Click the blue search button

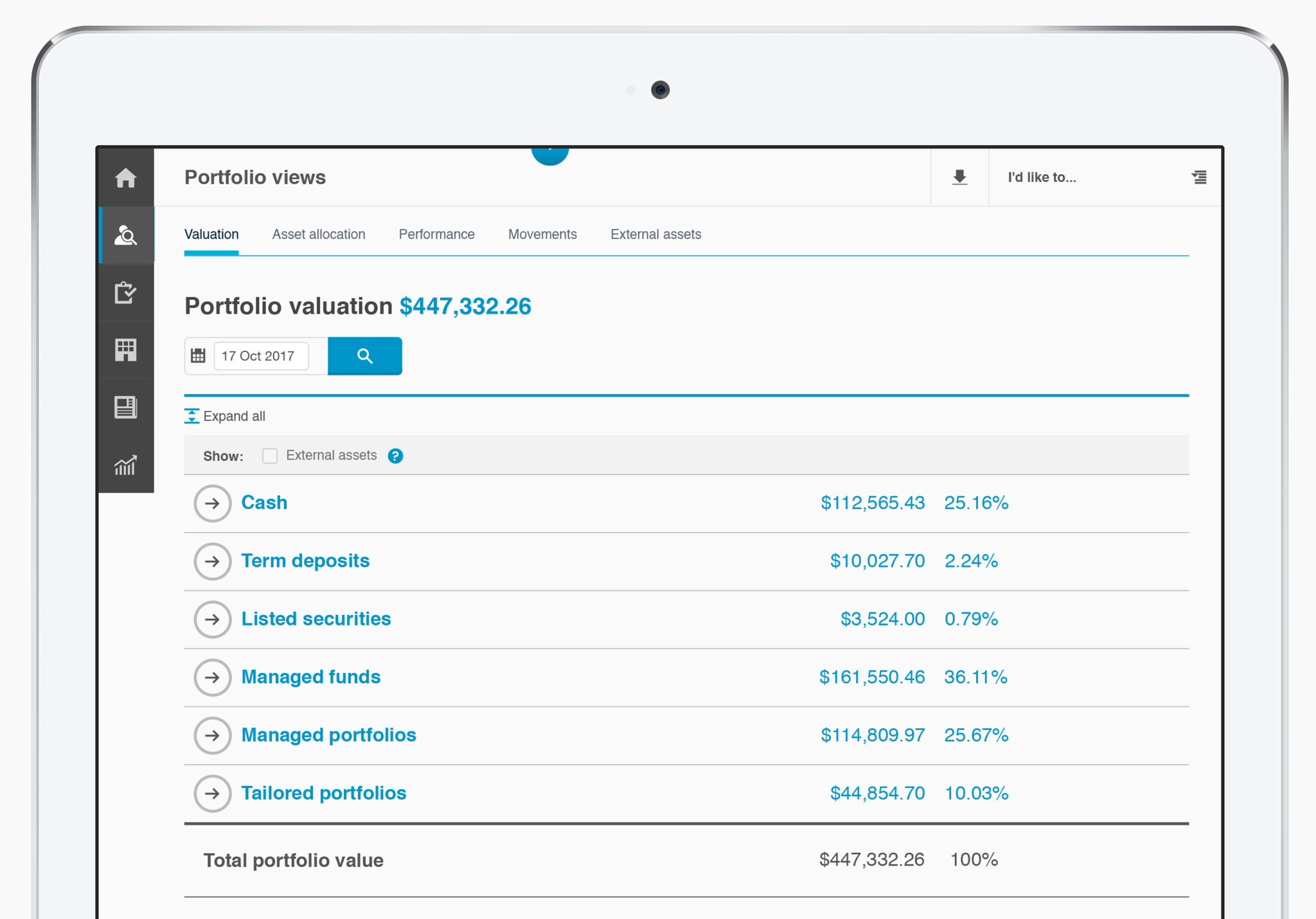point(365,356)
